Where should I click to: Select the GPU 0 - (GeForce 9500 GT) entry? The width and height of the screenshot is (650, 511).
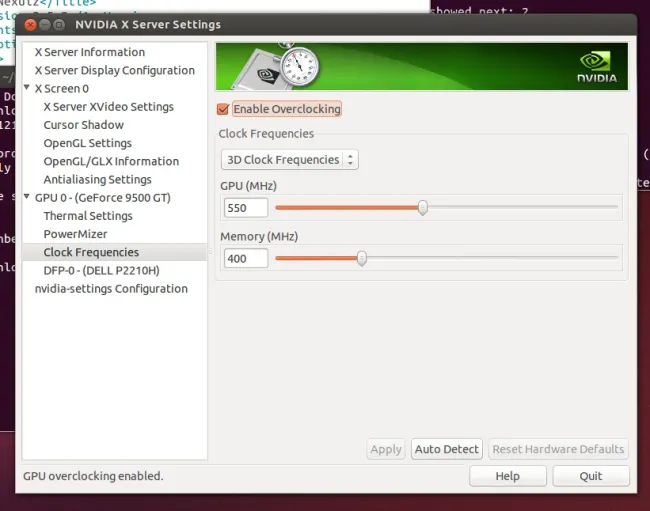pyautogui.click(x=102, y=198)
